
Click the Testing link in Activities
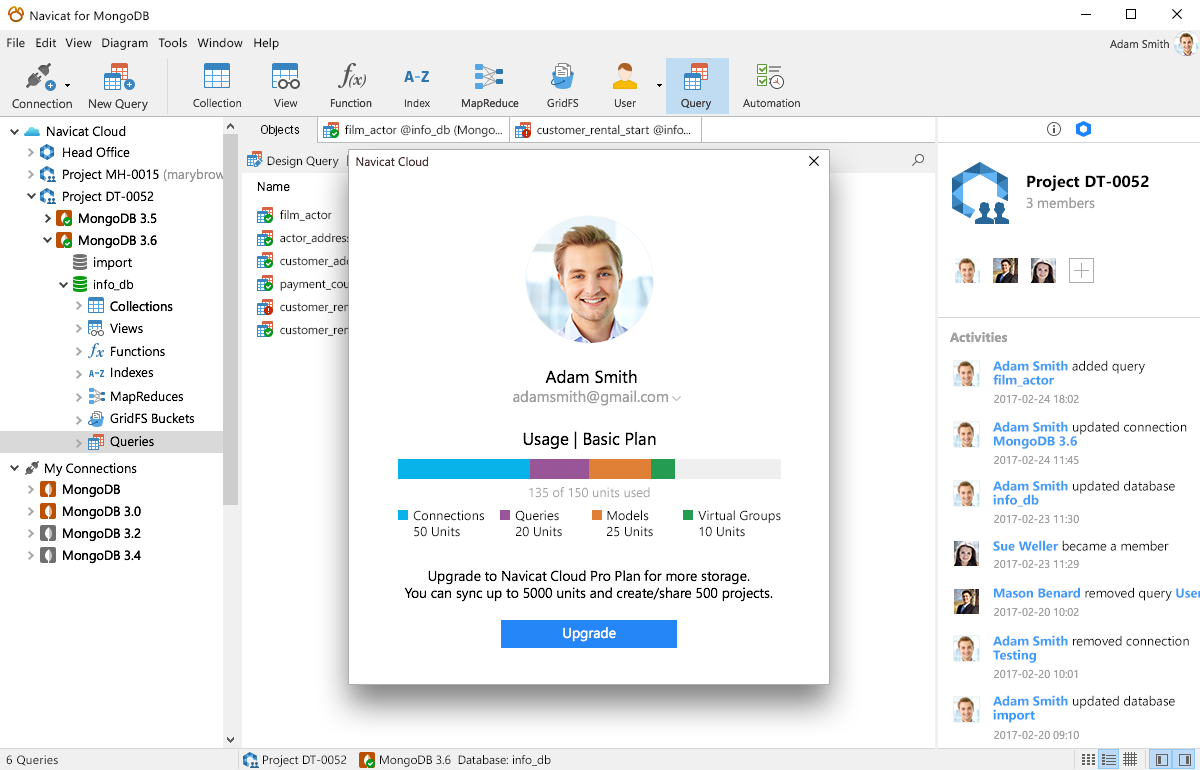pyautogui.click(x=1014, y=655)
